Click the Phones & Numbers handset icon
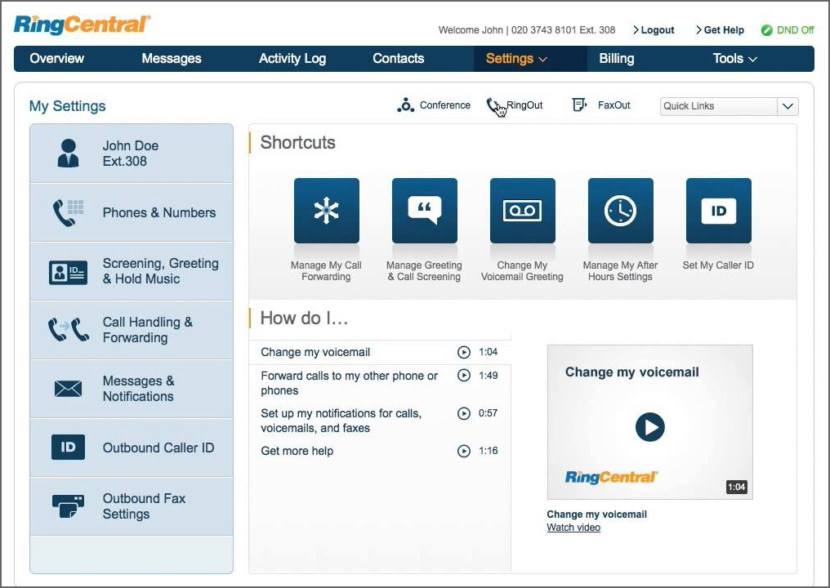Screen dimensions: 830x588 [x=68, y=213]
